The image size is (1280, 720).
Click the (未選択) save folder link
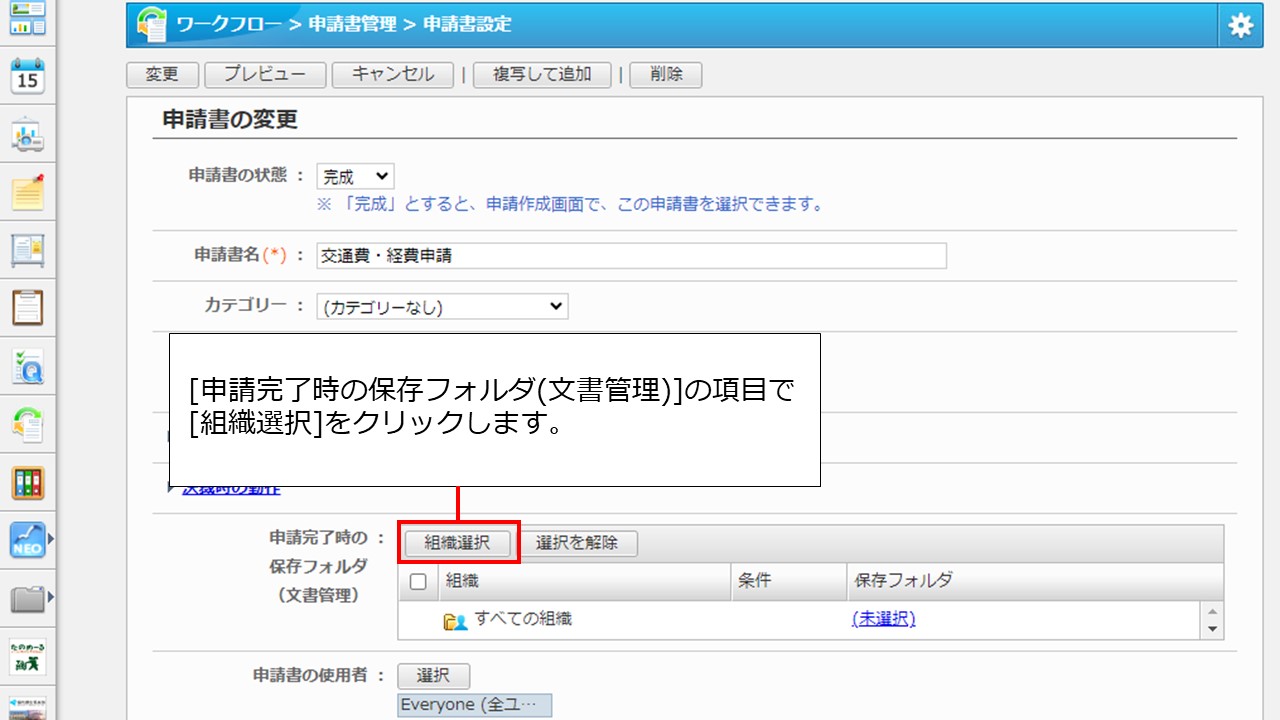tap(883, 619)
